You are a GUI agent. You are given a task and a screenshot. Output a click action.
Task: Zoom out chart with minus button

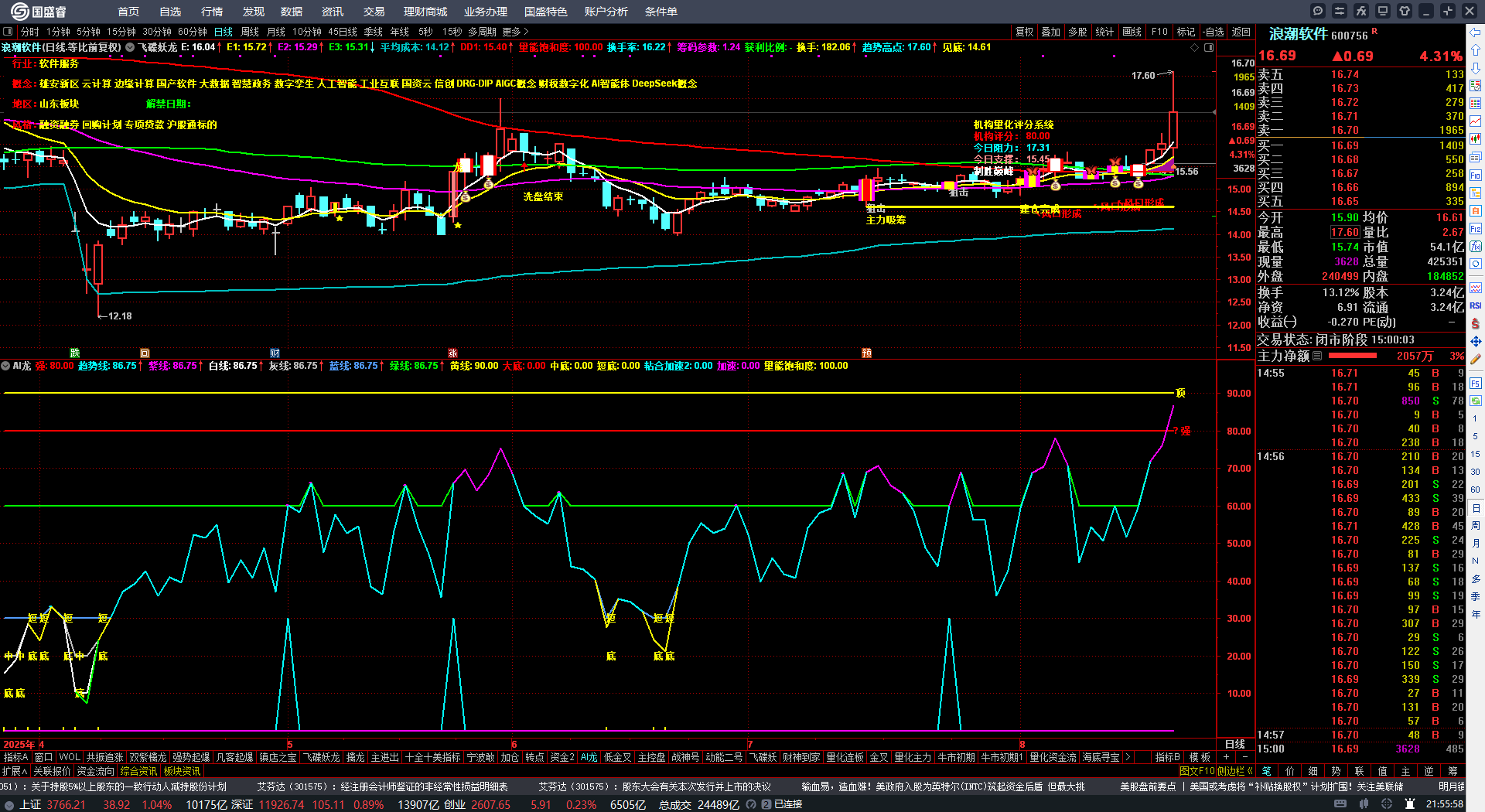[x=1245, y=757]
